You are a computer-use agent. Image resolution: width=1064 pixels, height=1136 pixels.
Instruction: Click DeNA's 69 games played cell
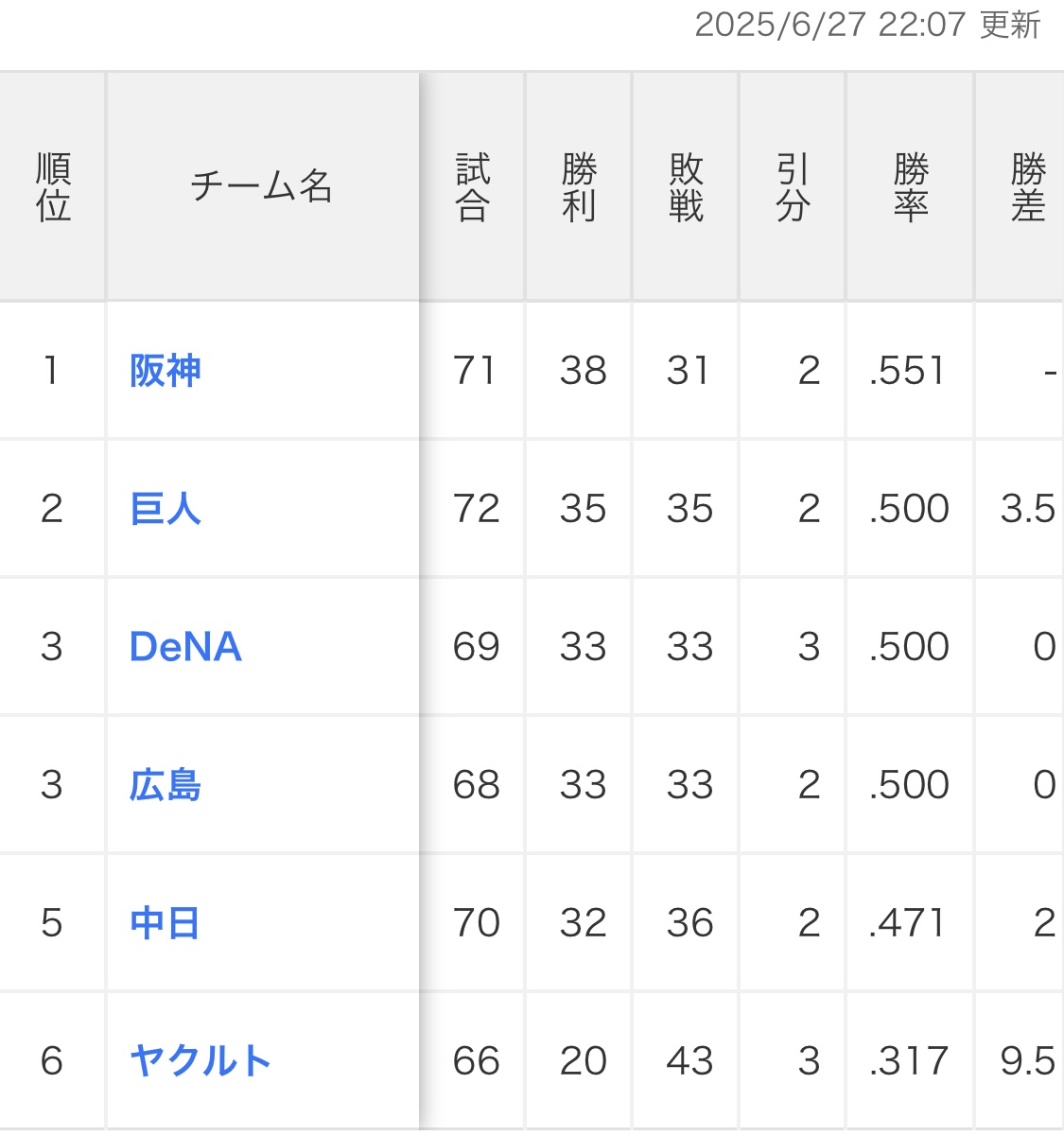[476, 647]
